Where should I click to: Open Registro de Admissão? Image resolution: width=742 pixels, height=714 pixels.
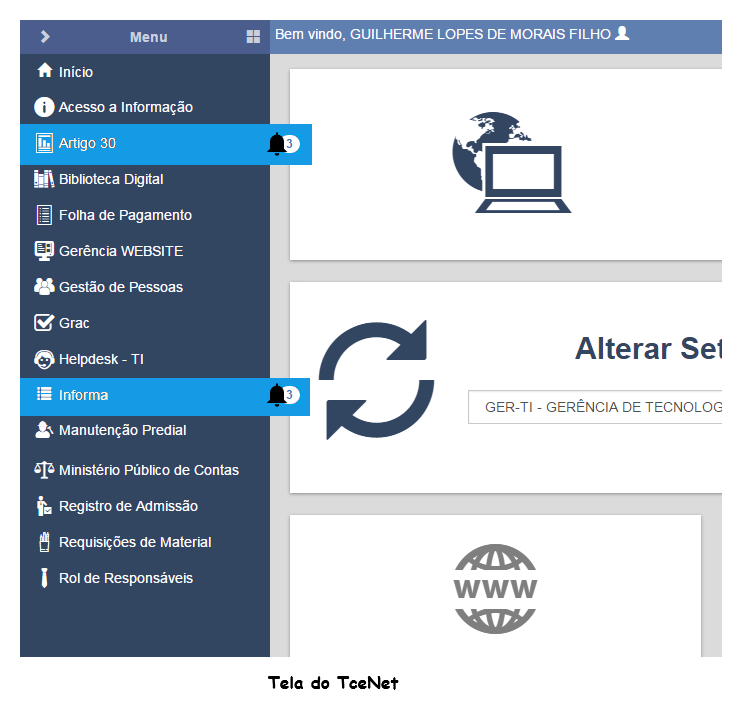pyautogui.click(x=128, y=506)
